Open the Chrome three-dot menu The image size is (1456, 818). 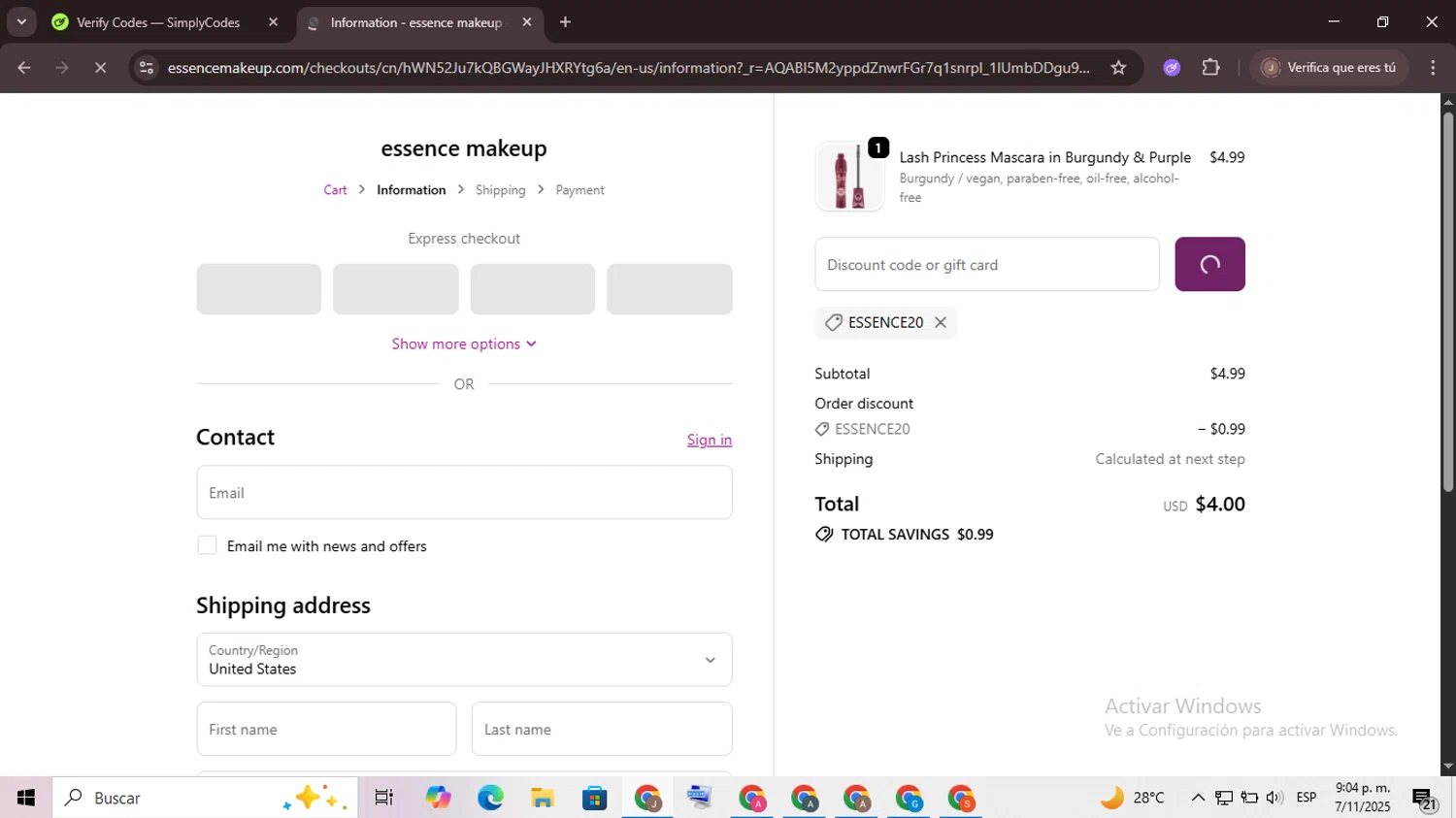click(1433, 67)
